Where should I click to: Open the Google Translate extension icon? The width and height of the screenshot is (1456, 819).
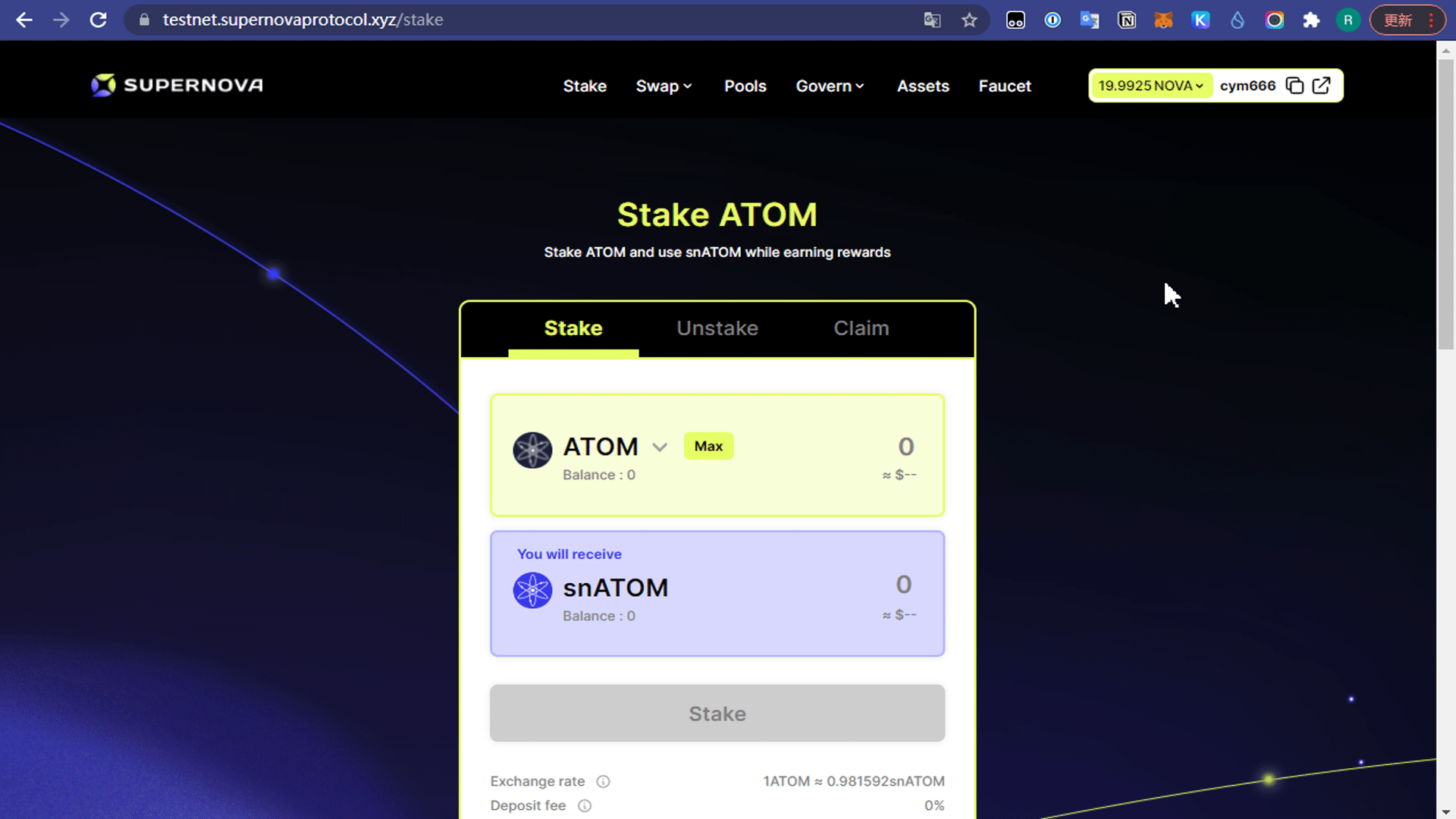1090,20
